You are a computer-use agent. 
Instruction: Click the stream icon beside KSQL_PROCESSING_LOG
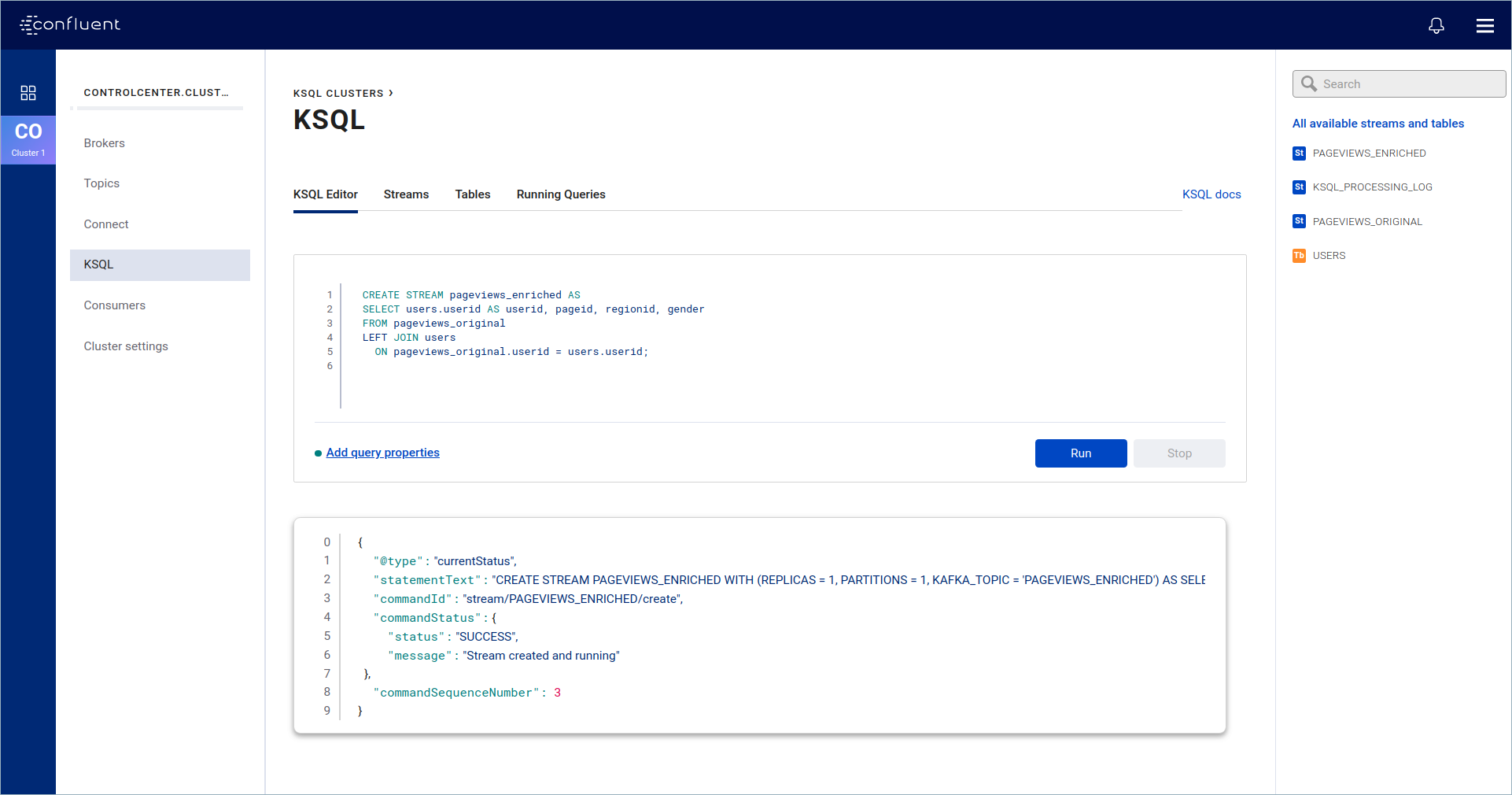[1299, 187]
